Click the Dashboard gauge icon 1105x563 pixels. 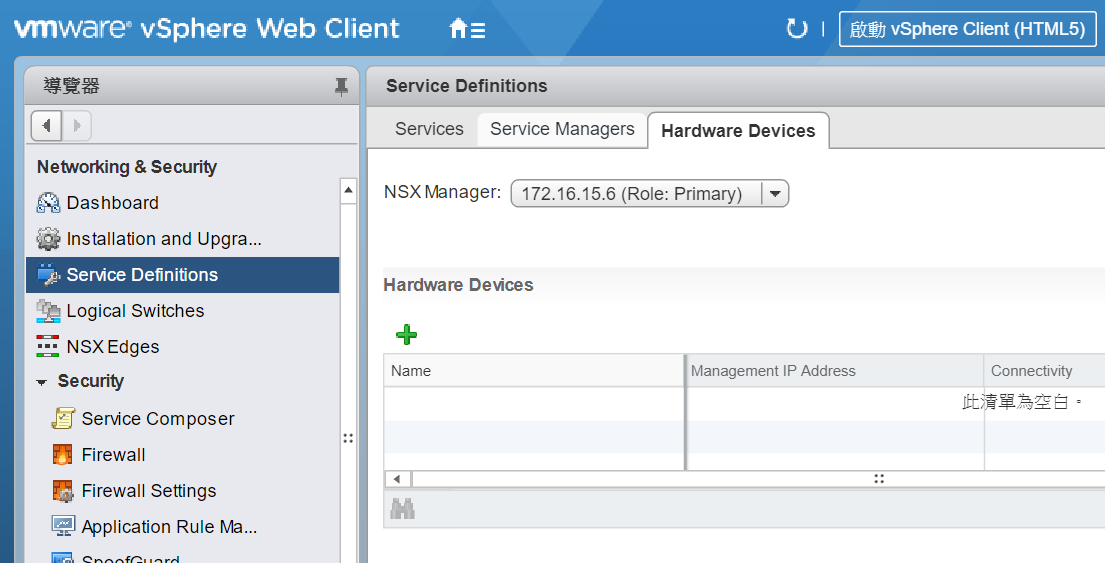point(48,203)
